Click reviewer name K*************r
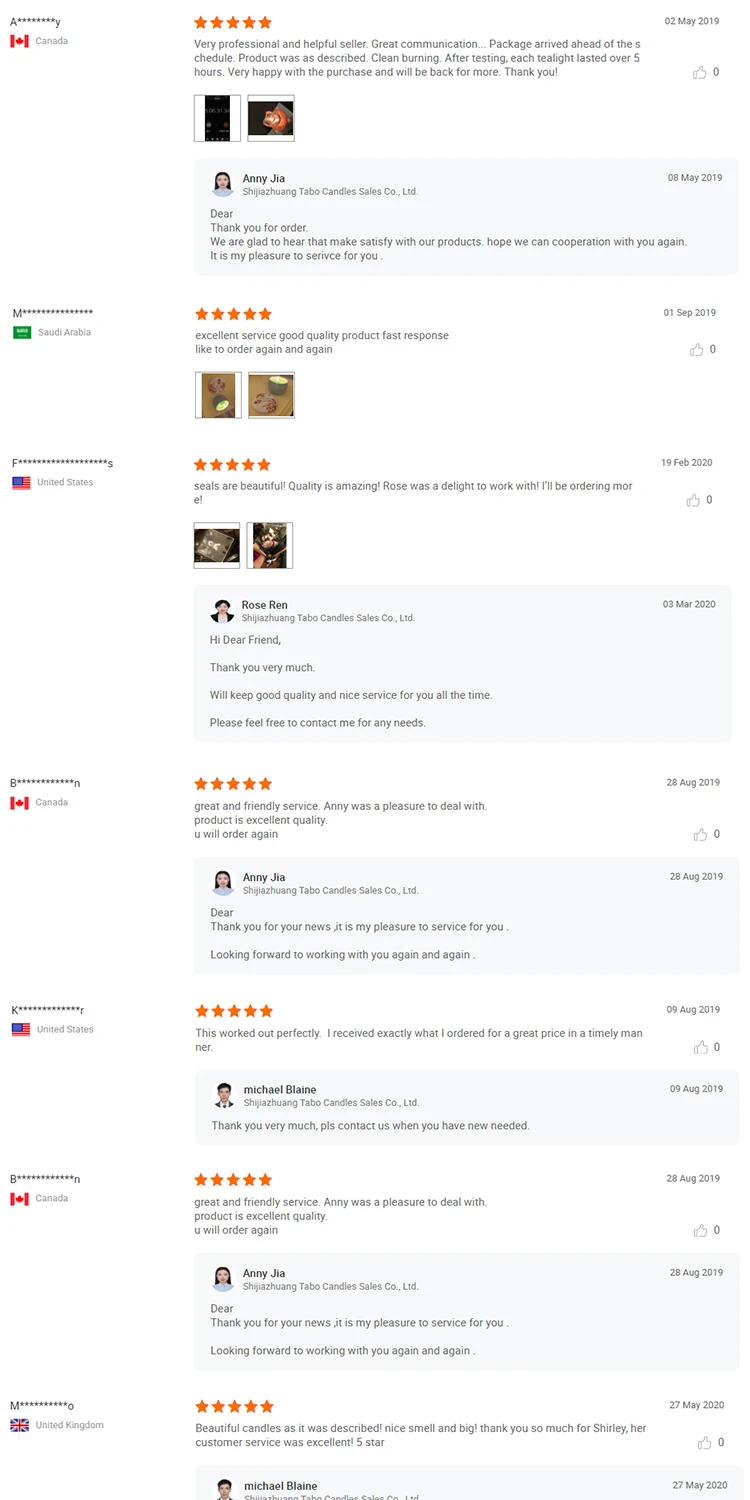The height and width of the screenshot is (1500, 750). (48, 1010)
